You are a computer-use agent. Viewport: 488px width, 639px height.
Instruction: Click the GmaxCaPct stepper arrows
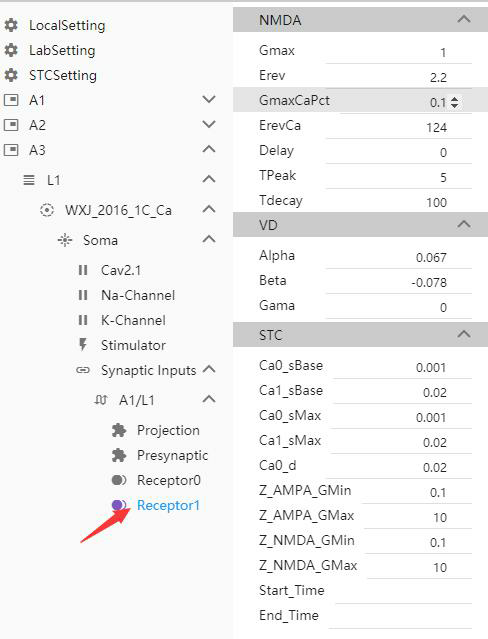tap(455, 102)
